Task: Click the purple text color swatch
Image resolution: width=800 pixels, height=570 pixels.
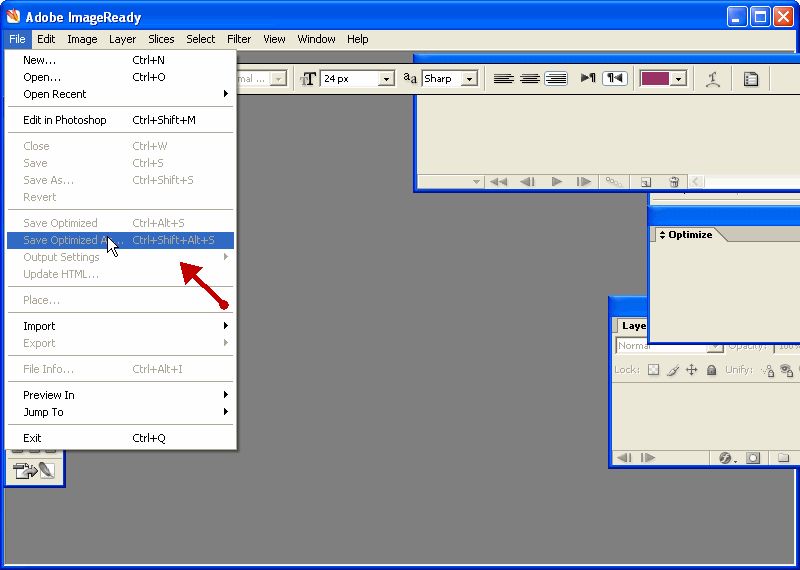Action: point(655,79)
